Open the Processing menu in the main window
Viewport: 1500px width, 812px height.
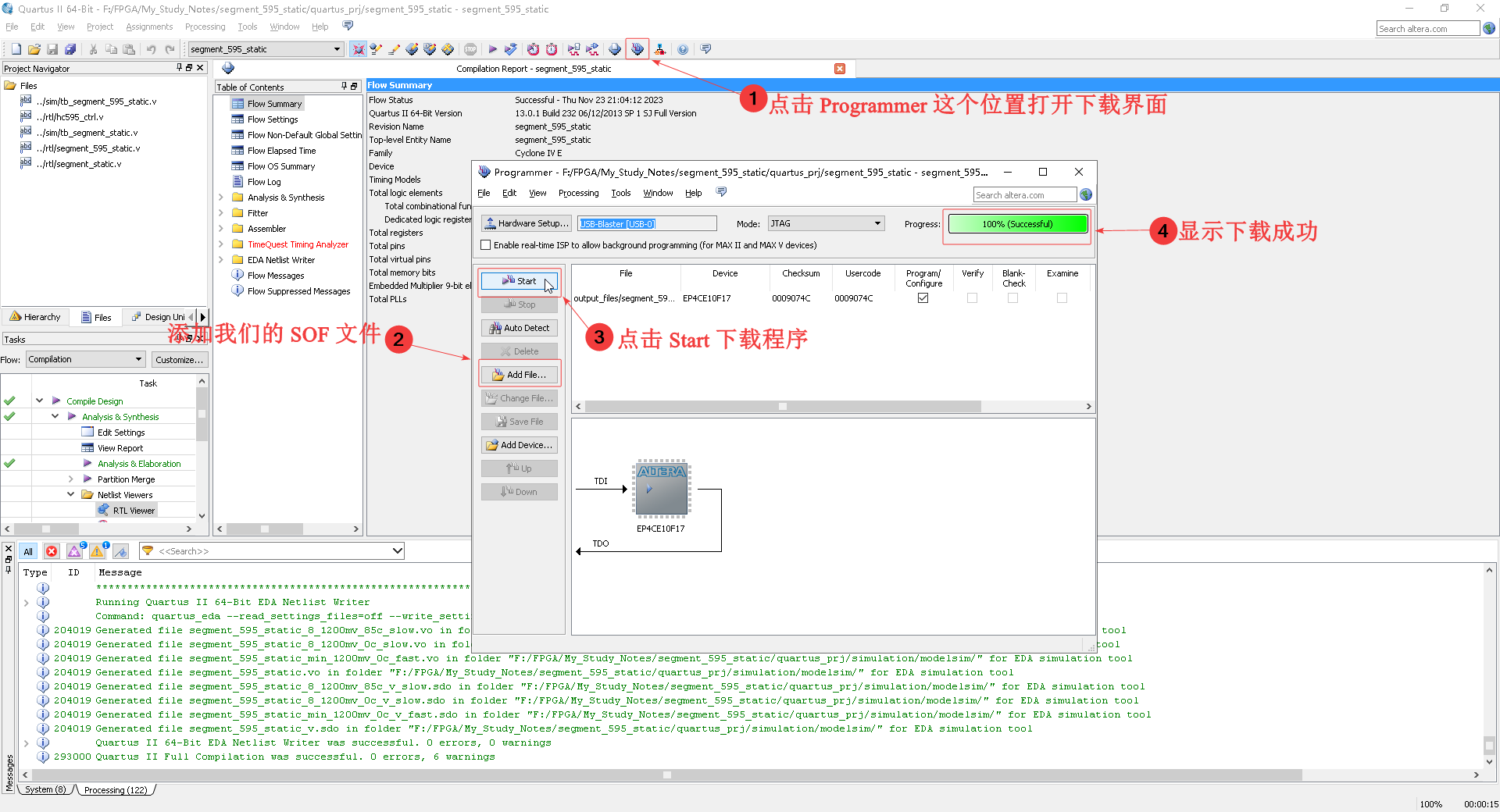coord(205,27)
